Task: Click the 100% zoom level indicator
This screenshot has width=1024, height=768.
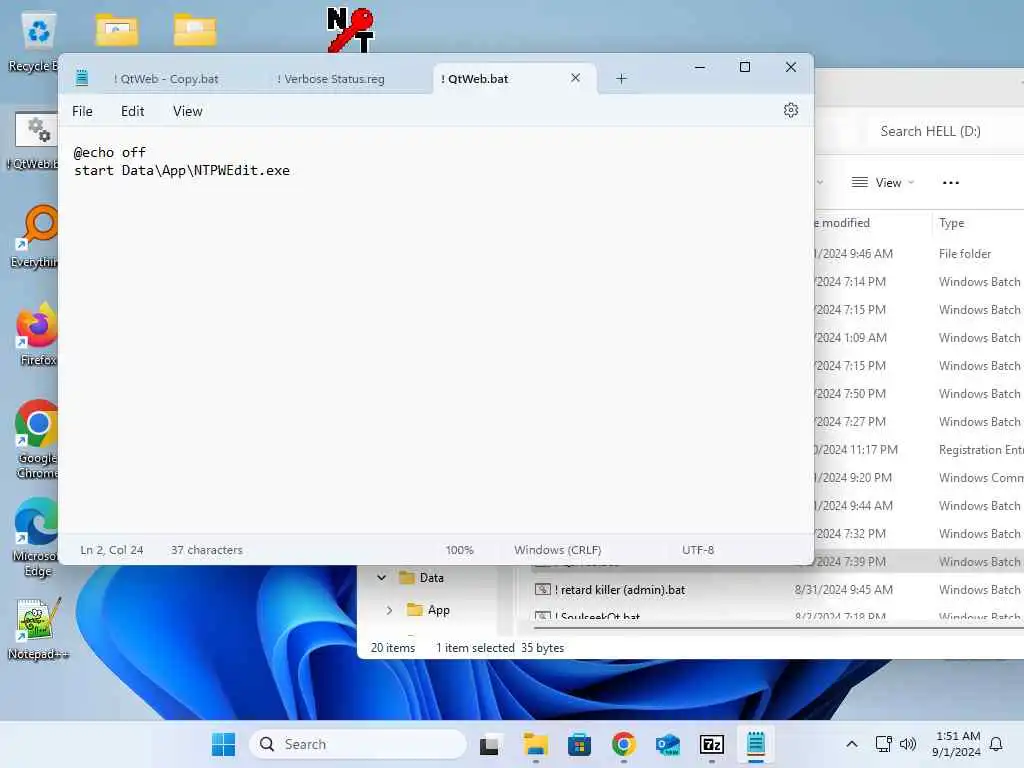Action: 460,550
